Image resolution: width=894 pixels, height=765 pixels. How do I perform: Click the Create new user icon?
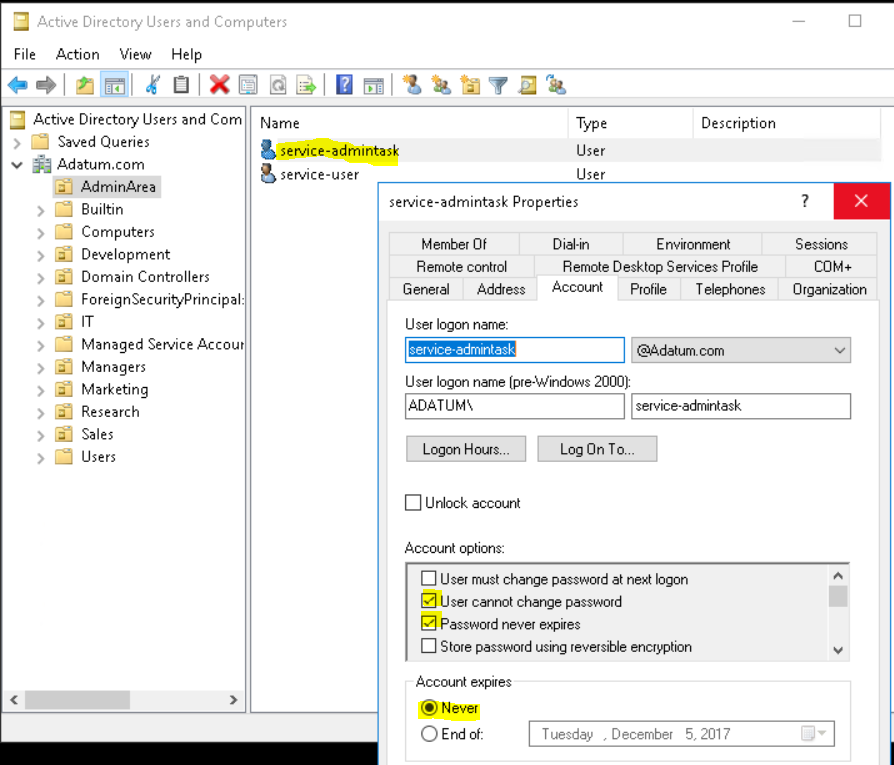tap(412, 85)
